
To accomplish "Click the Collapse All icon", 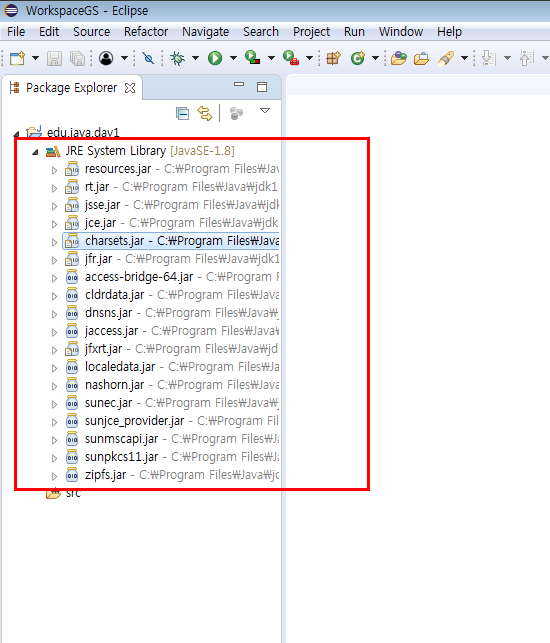I will (x=183, y=113).
